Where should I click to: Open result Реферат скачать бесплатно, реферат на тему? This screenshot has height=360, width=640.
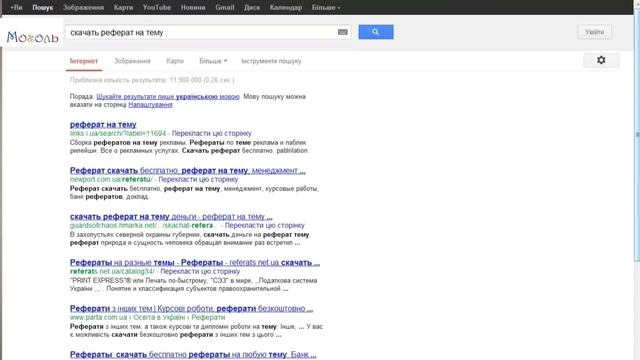187,171
